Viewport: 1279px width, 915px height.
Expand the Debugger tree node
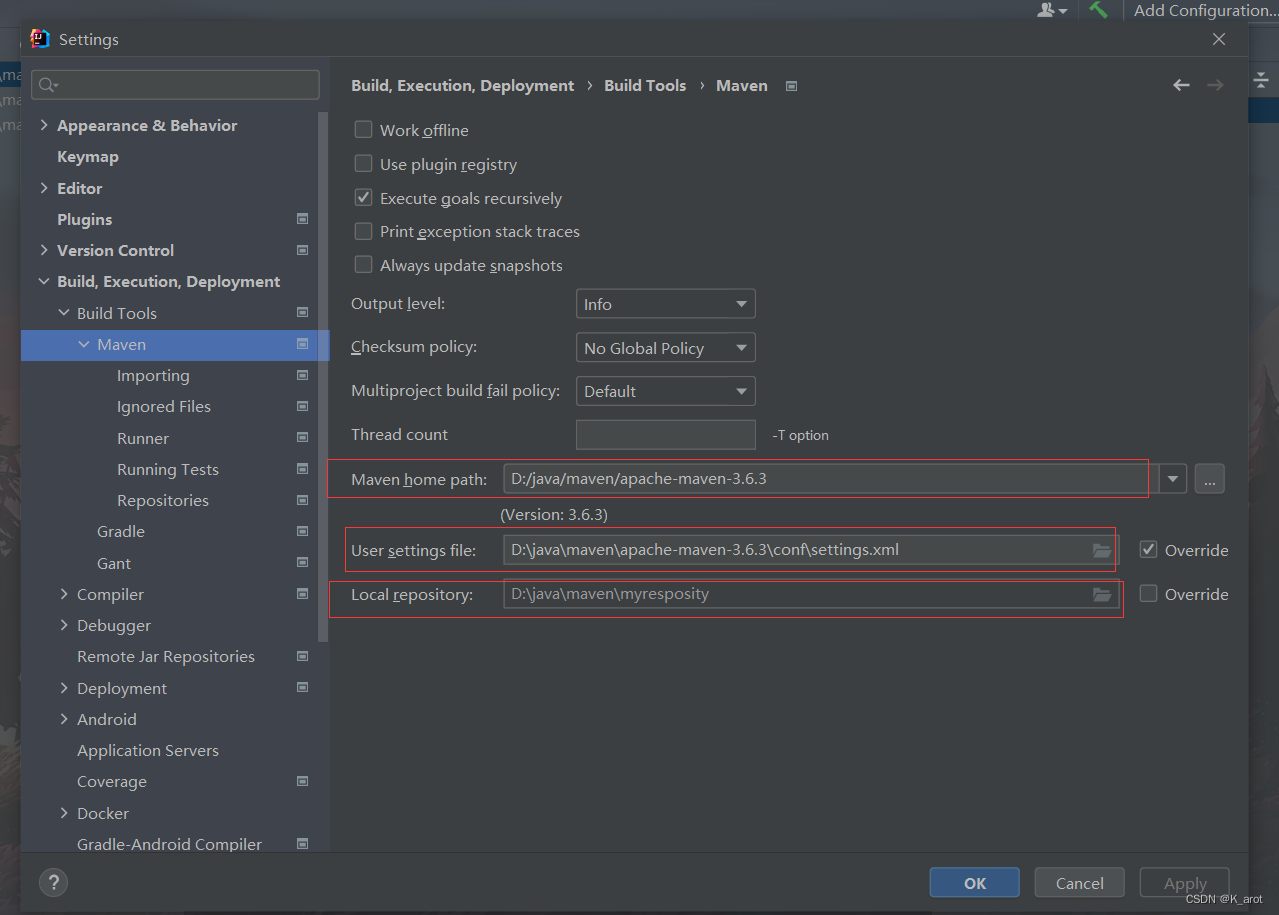click(64, 625)
